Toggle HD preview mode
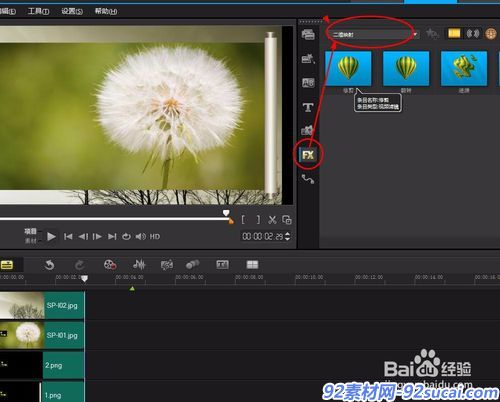Image resolution: width=500 pixels, height=402 pixels. [x=155, y=237]
